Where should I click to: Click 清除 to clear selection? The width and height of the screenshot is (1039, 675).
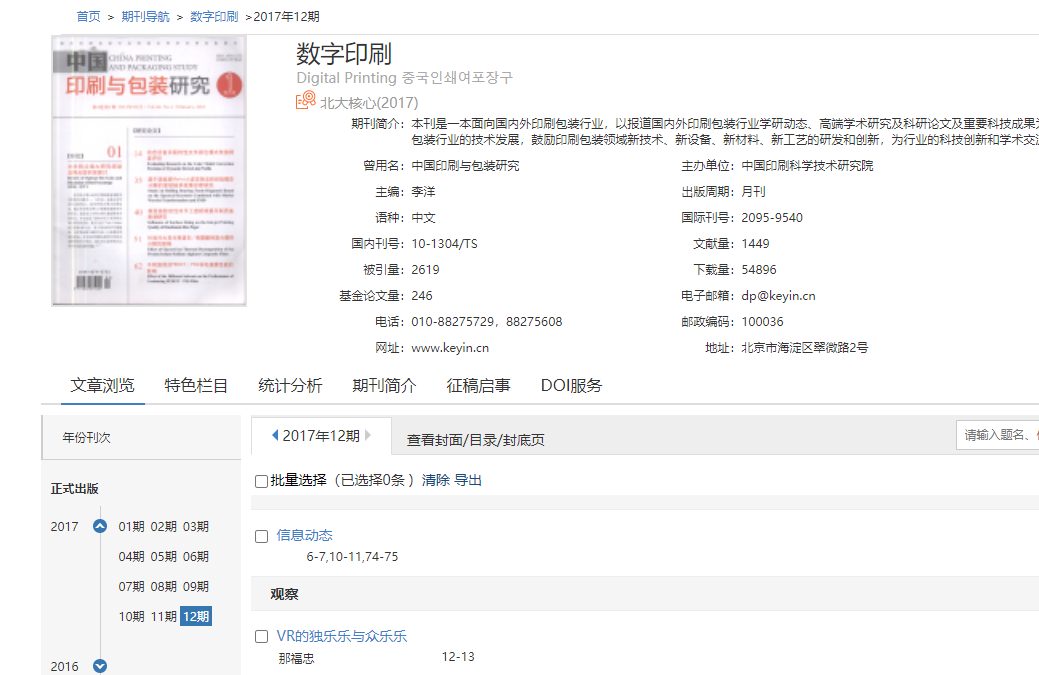point(436,480)
